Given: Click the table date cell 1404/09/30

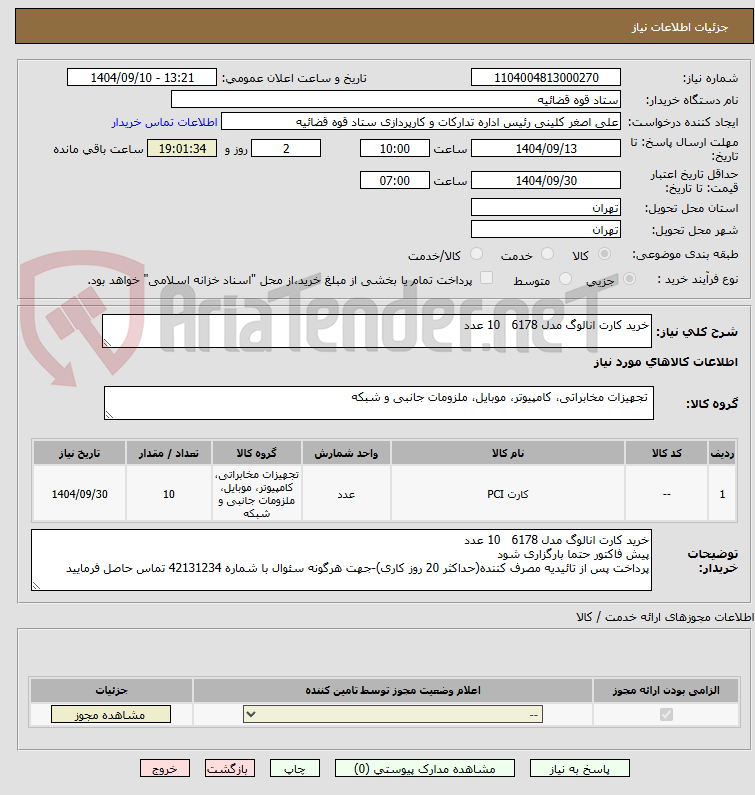Looking at the screenshot, I should [79, 493].
